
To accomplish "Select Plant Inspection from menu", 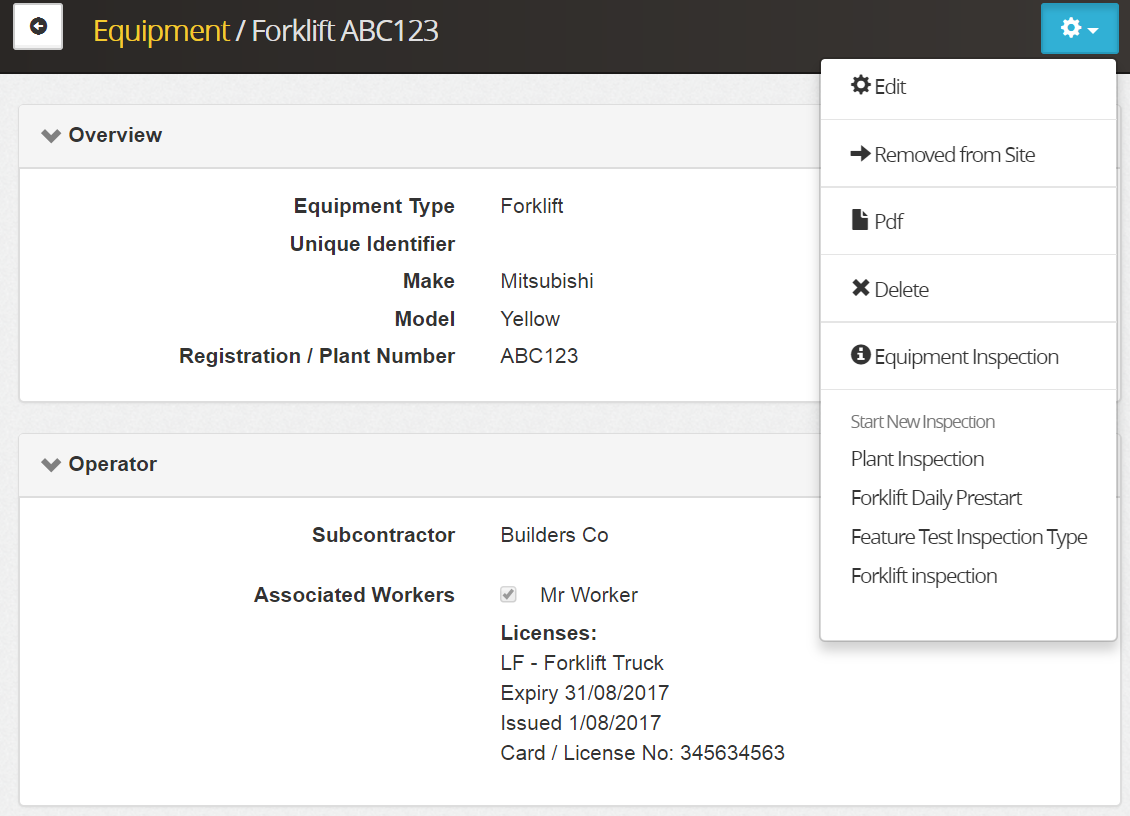I will (917, 459).
